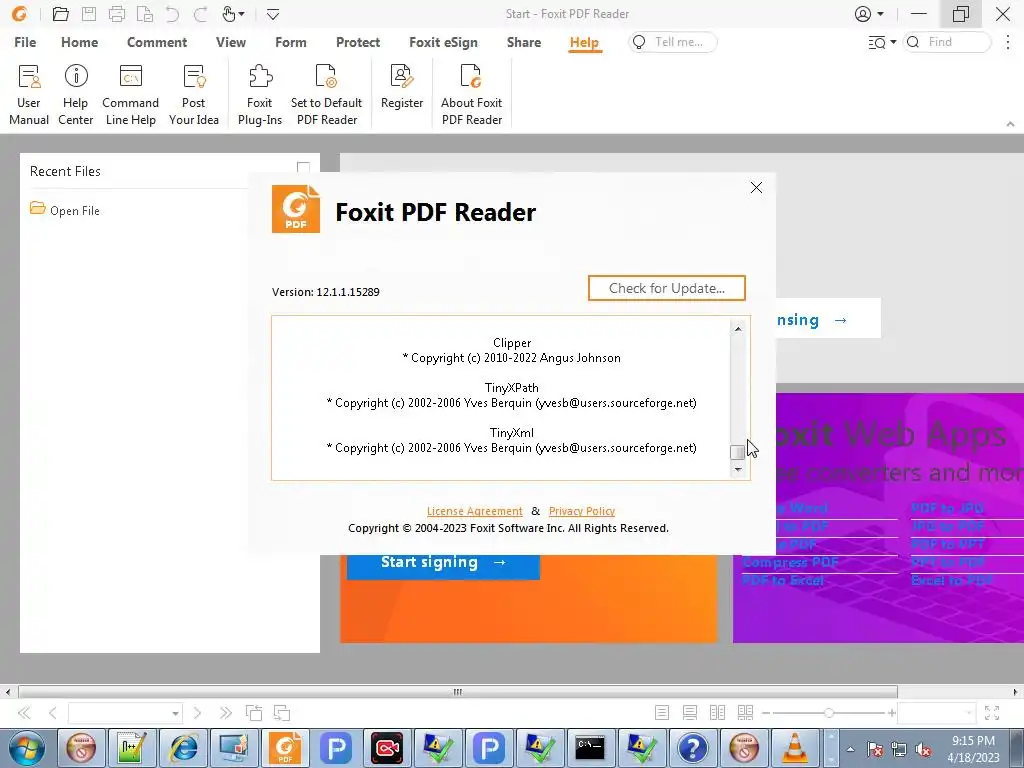Click the fullscreen icon in status bar
The height and width of the screenshot is (768, 1024).
click(x=992, y=712)
